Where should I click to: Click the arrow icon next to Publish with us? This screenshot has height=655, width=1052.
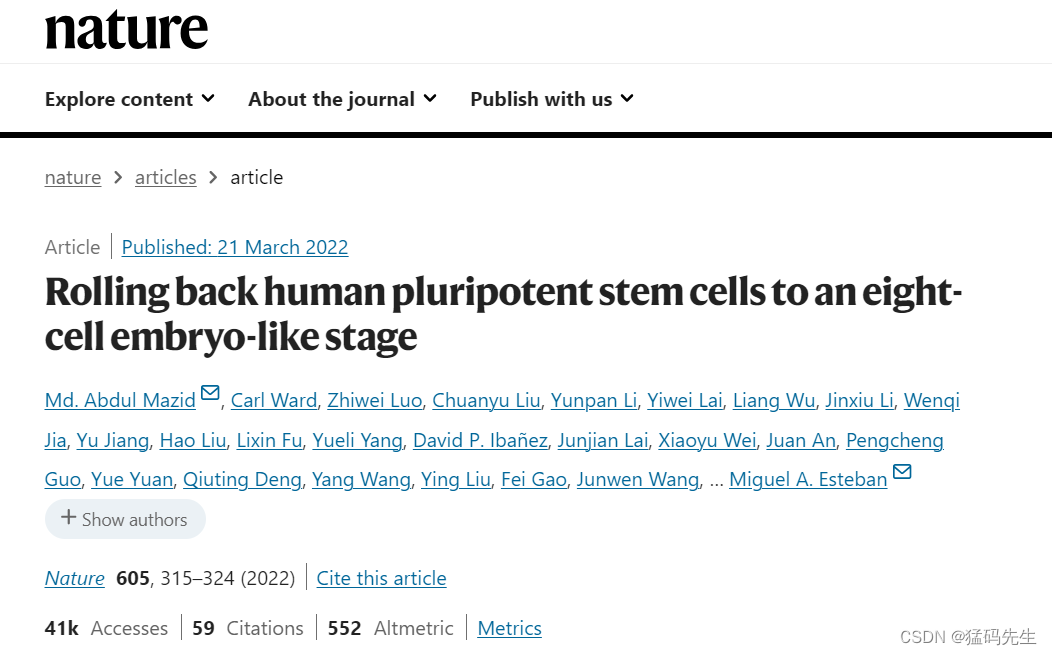click(626, 99)
